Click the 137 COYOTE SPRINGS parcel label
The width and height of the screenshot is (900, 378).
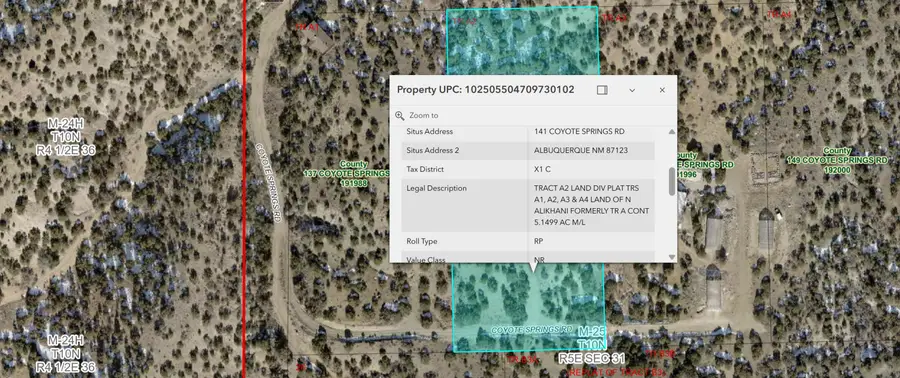click(x=346, y=173)
